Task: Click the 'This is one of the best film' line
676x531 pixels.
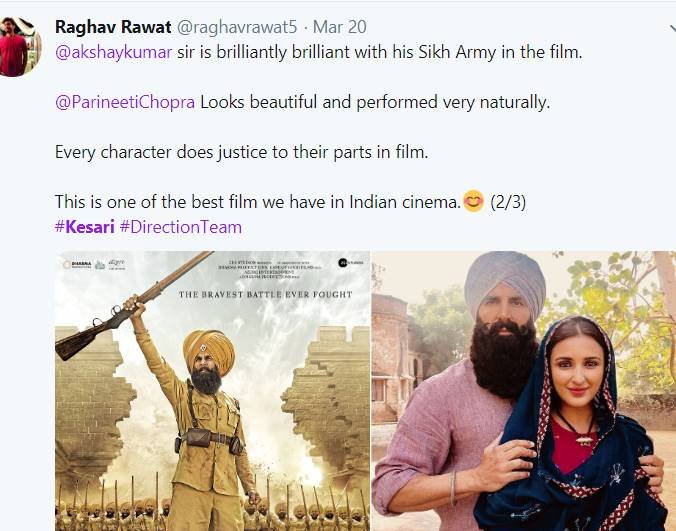Action: (x=258, y=202)
